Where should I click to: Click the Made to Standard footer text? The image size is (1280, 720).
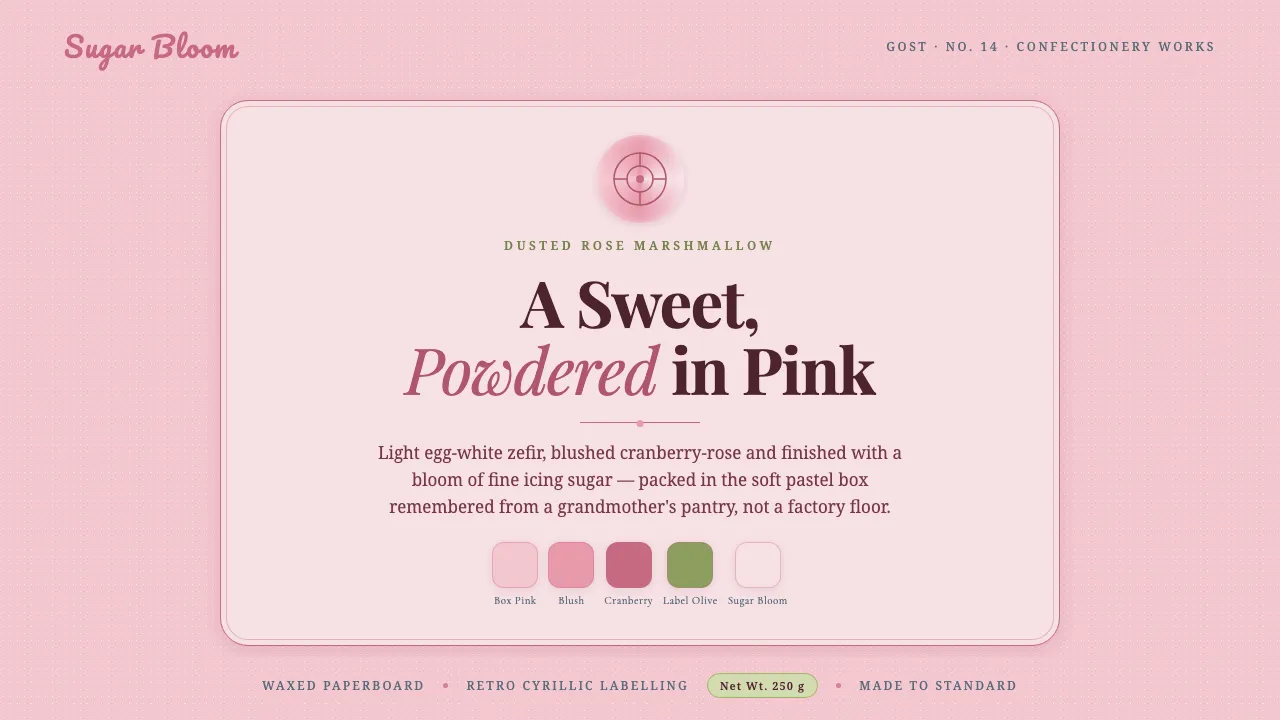(x=938, y=686)
